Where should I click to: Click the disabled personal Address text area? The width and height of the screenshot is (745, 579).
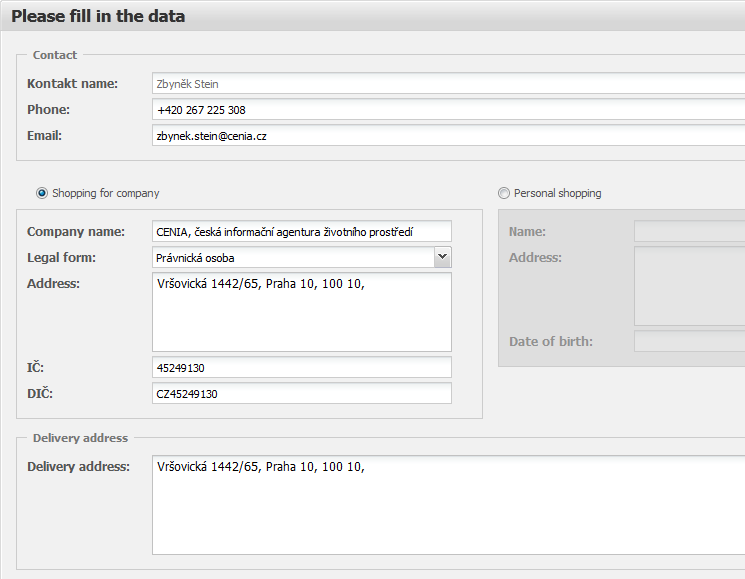[689, 286]
